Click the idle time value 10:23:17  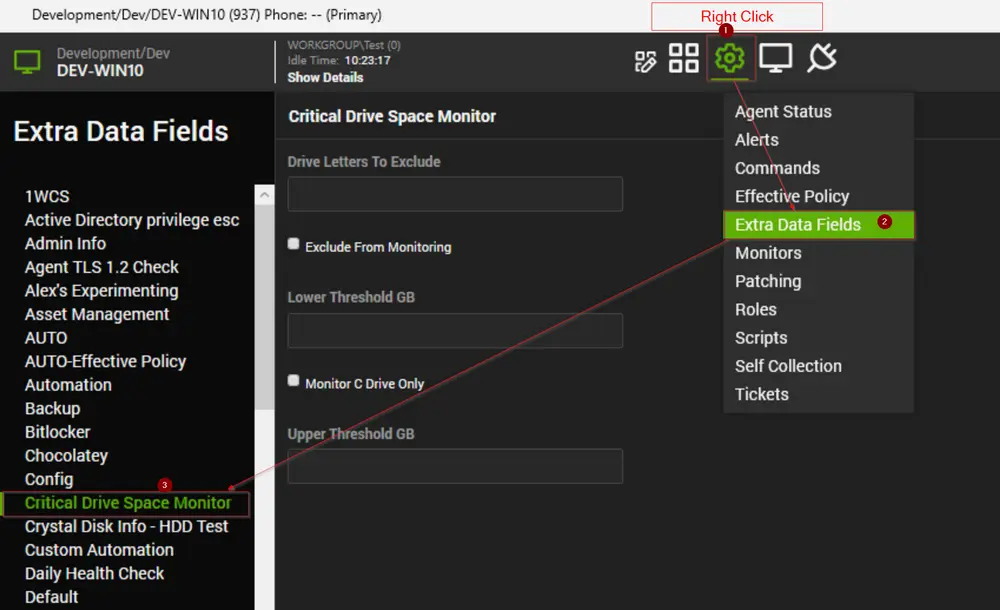tap(367, 61)
